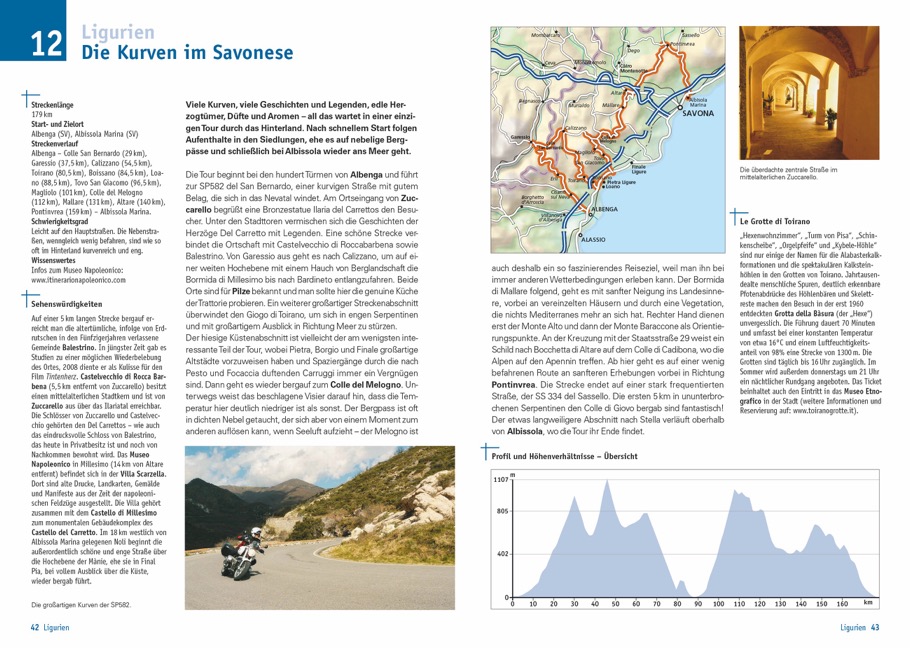
Task: Click the cross marker beside Le Grotte di Toirano
Action: coord(738,214)
